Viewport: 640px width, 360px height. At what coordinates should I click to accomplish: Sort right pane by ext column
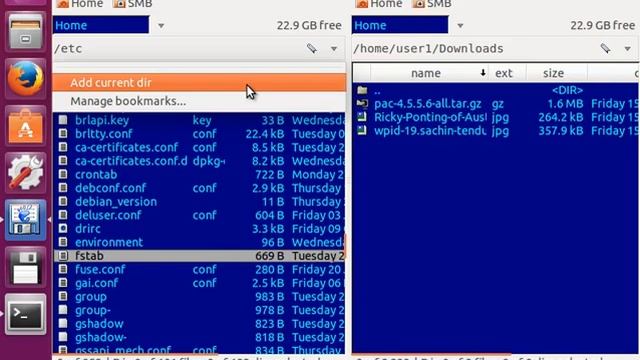click(507, 73)
